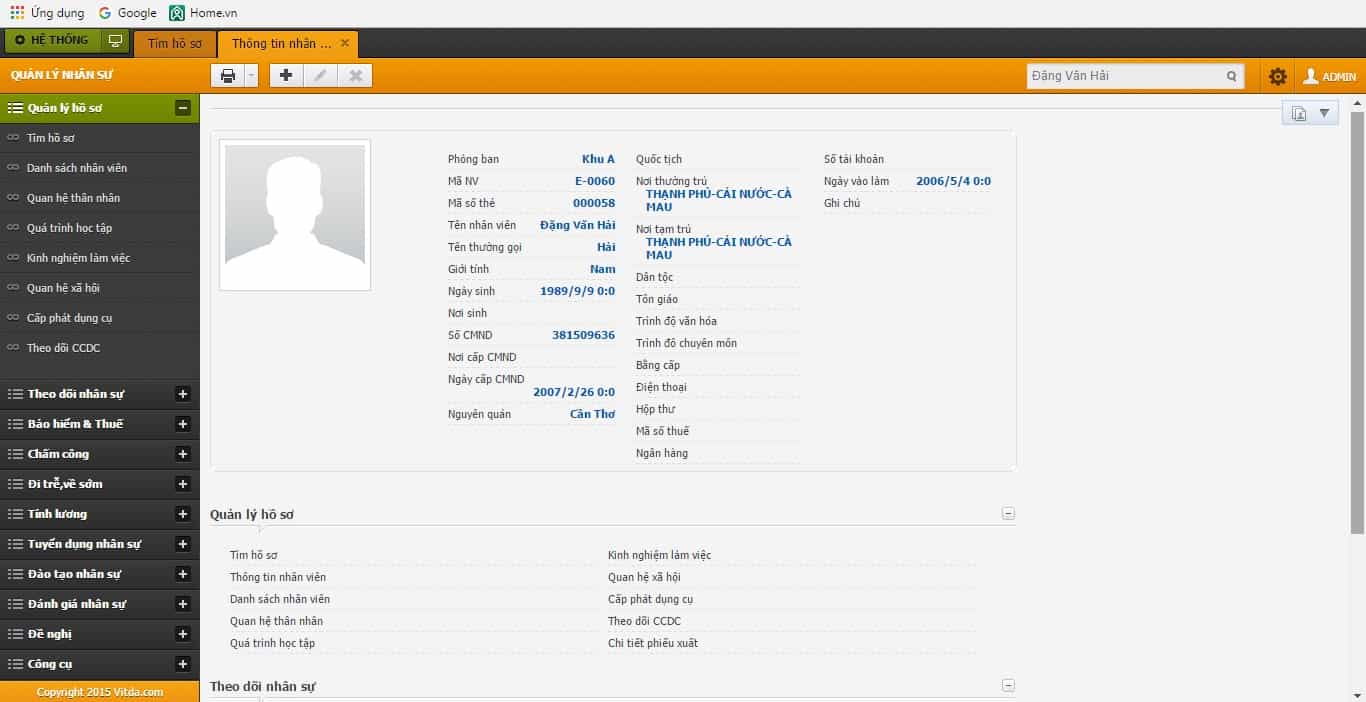
Task: Click the add (plus) toolbar button
Action: [x=286, y=76]
